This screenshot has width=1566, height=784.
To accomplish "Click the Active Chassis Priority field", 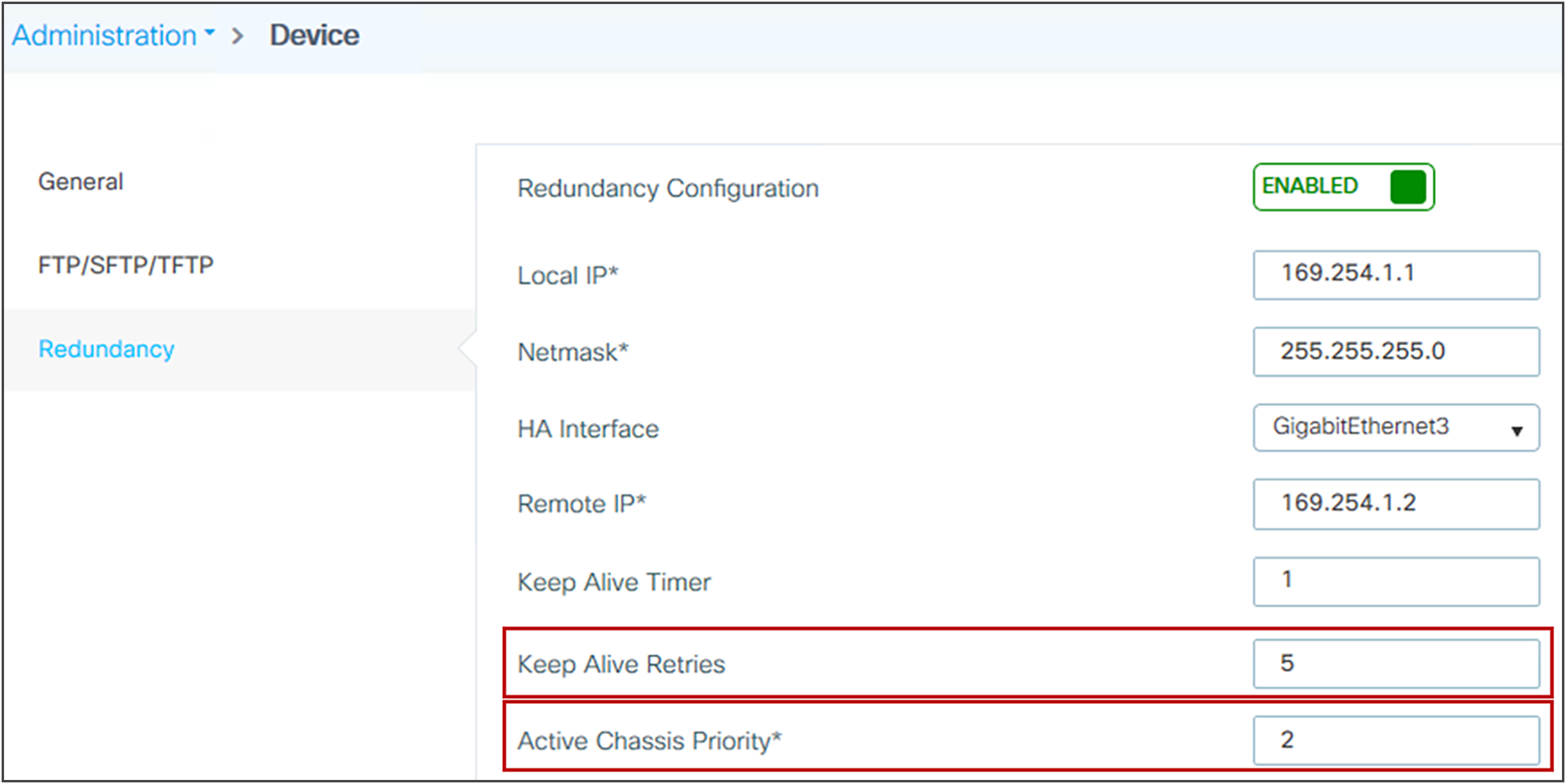I will click(1396, 740).
